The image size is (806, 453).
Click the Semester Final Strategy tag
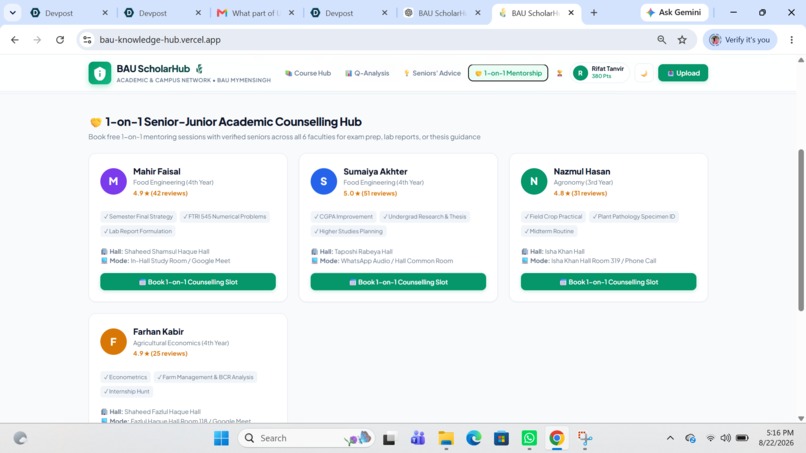click(138, 216)
